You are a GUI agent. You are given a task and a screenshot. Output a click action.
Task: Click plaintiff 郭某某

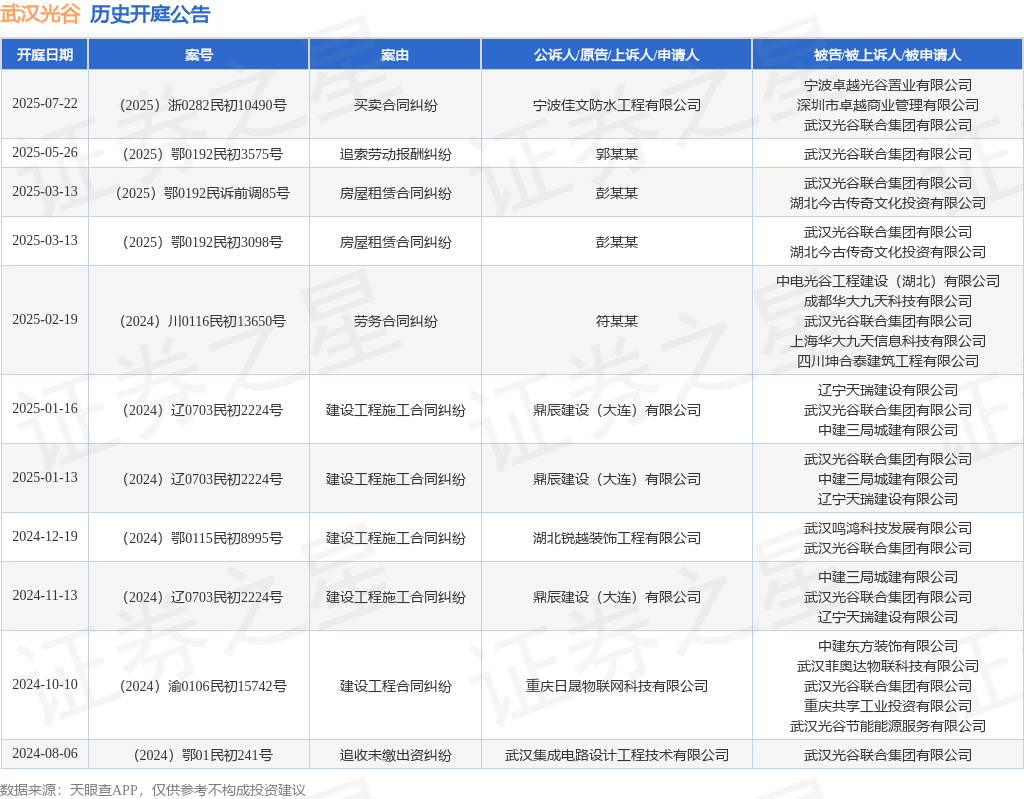(x=616, y=154)
